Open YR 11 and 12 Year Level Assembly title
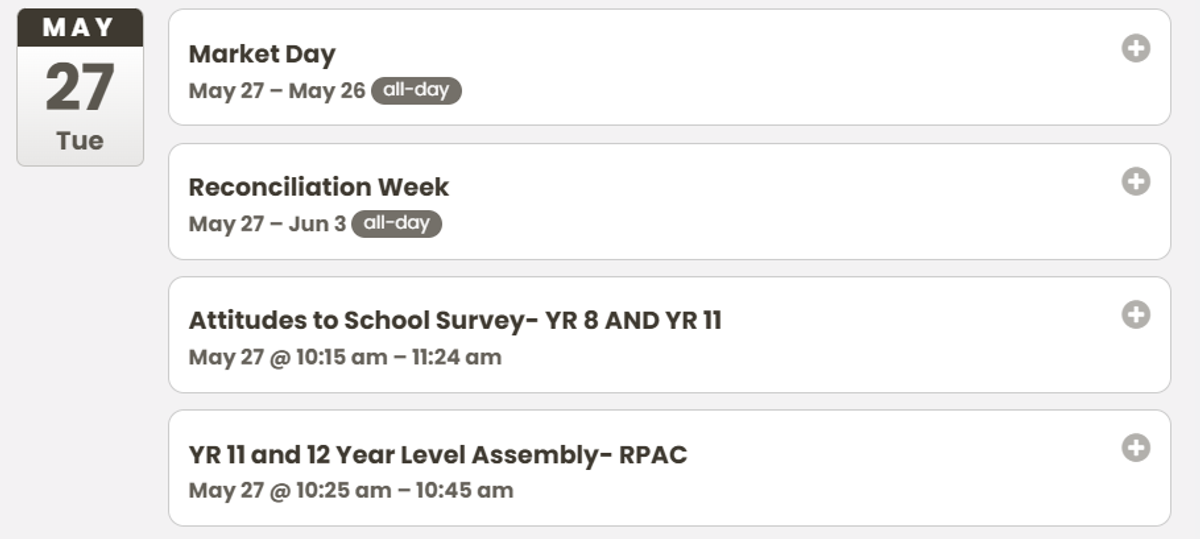This screenshot has width=1200, height=539. (x=438, y=455)
